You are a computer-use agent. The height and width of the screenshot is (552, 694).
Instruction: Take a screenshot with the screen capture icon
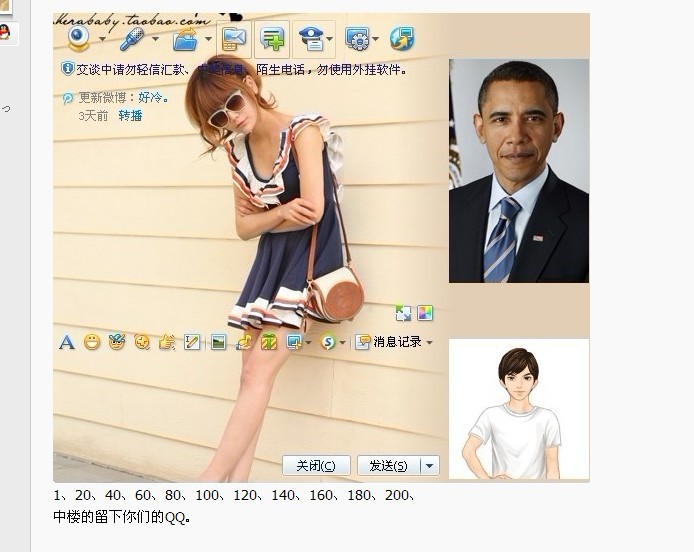(293, 342)
